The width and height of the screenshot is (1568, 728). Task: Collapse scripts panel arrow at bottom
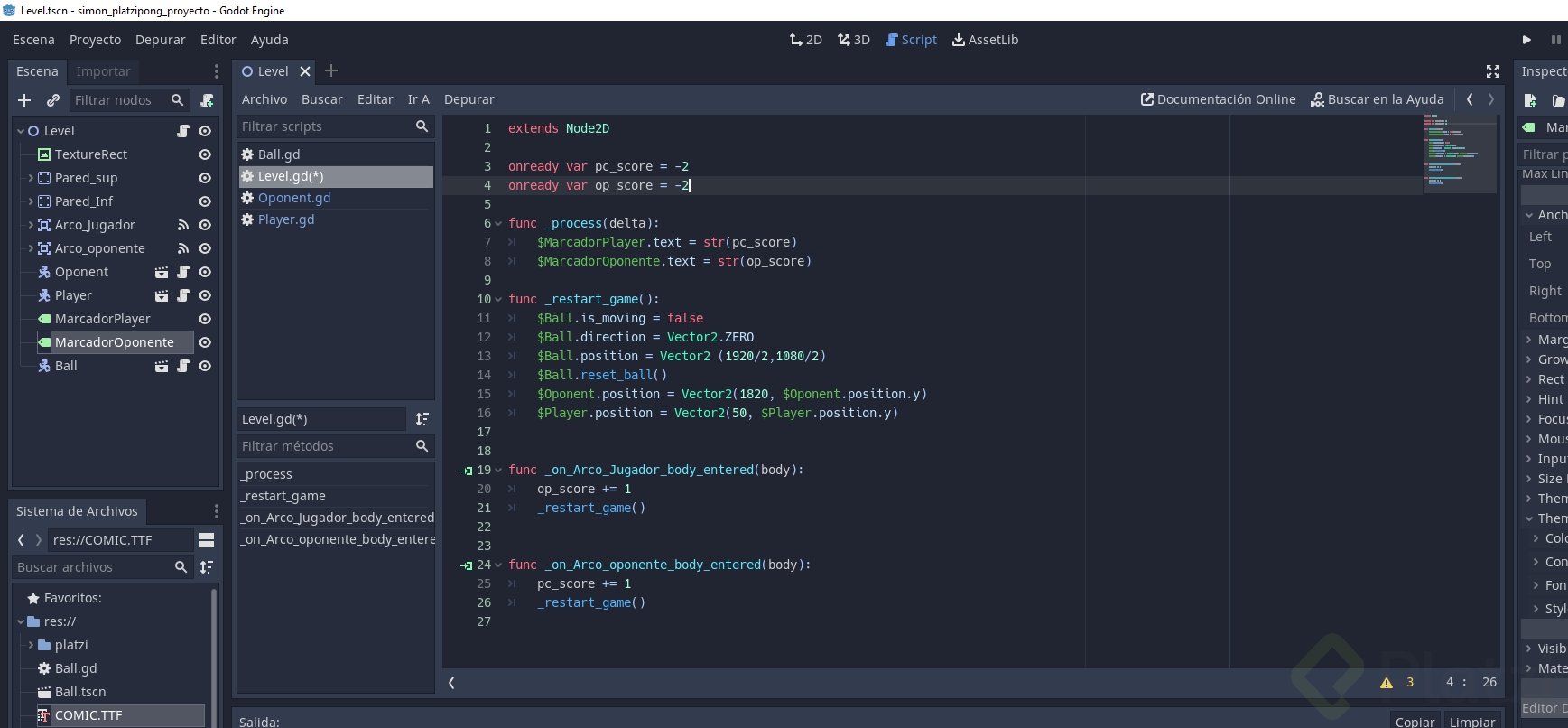[x=451, y=683]
